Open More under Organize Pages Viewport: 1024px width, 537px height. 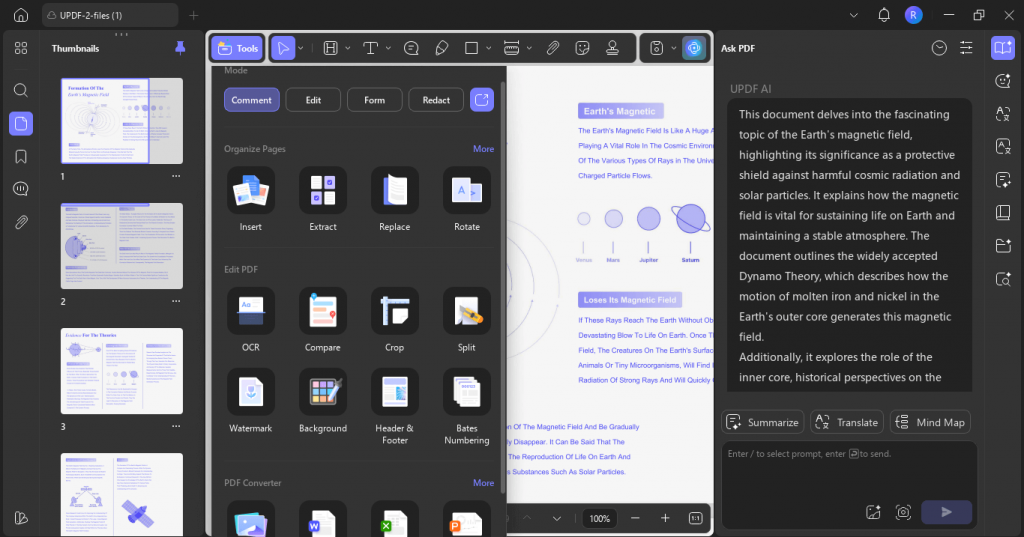coord(483,149)
